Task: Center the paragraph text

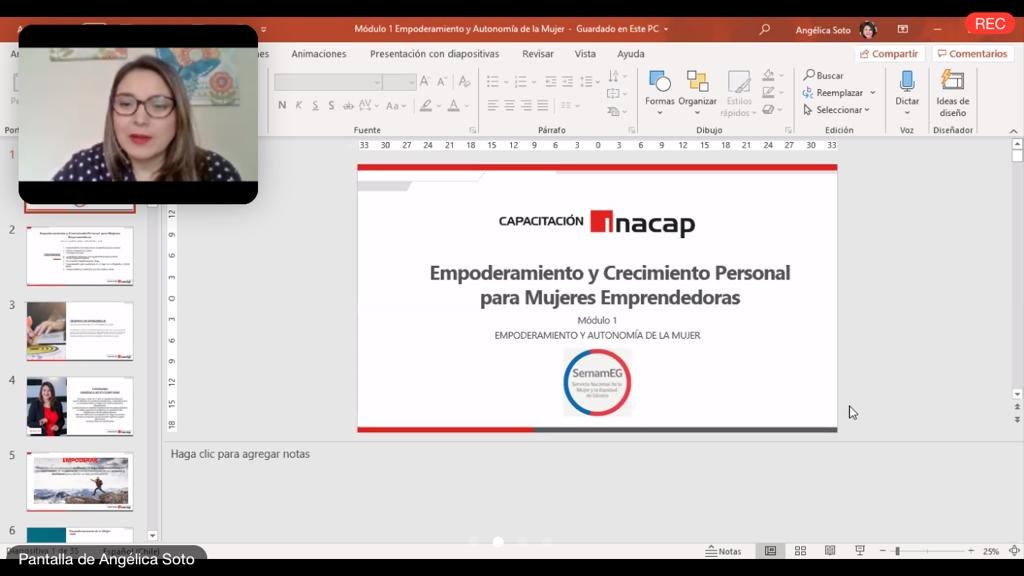Action: click(x=509, y=105)
